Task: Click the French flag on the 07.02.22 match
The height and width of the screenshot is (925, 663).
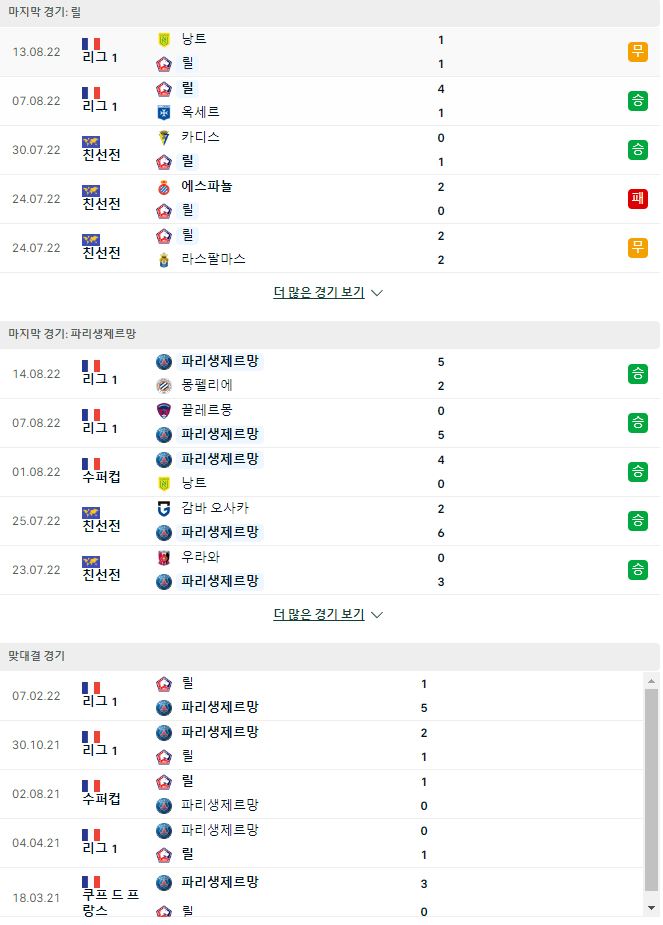Action: click(x=91, y=688)
